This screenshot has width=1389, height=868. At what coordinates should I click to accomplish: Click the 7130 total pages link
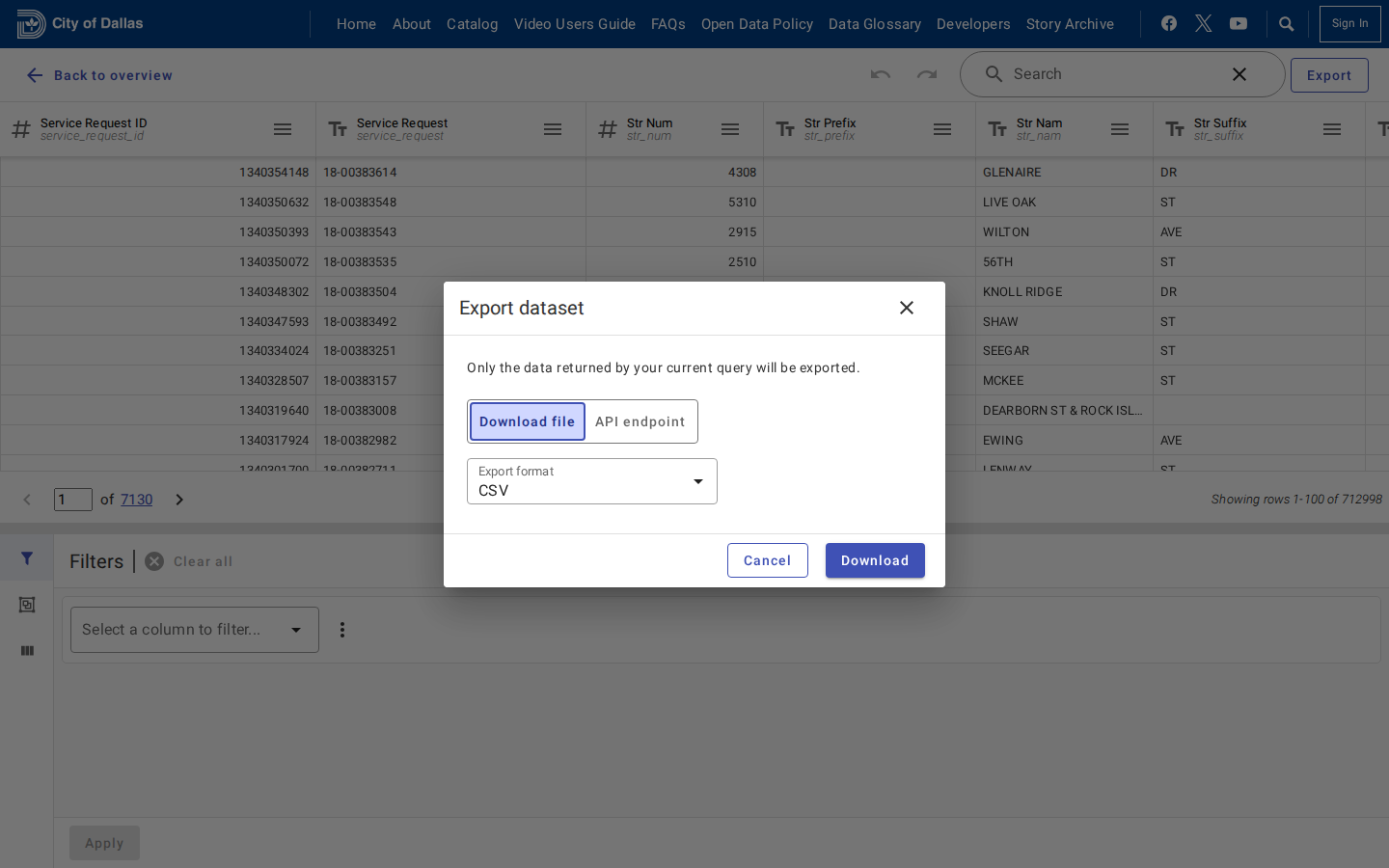[x=137, y=500]
